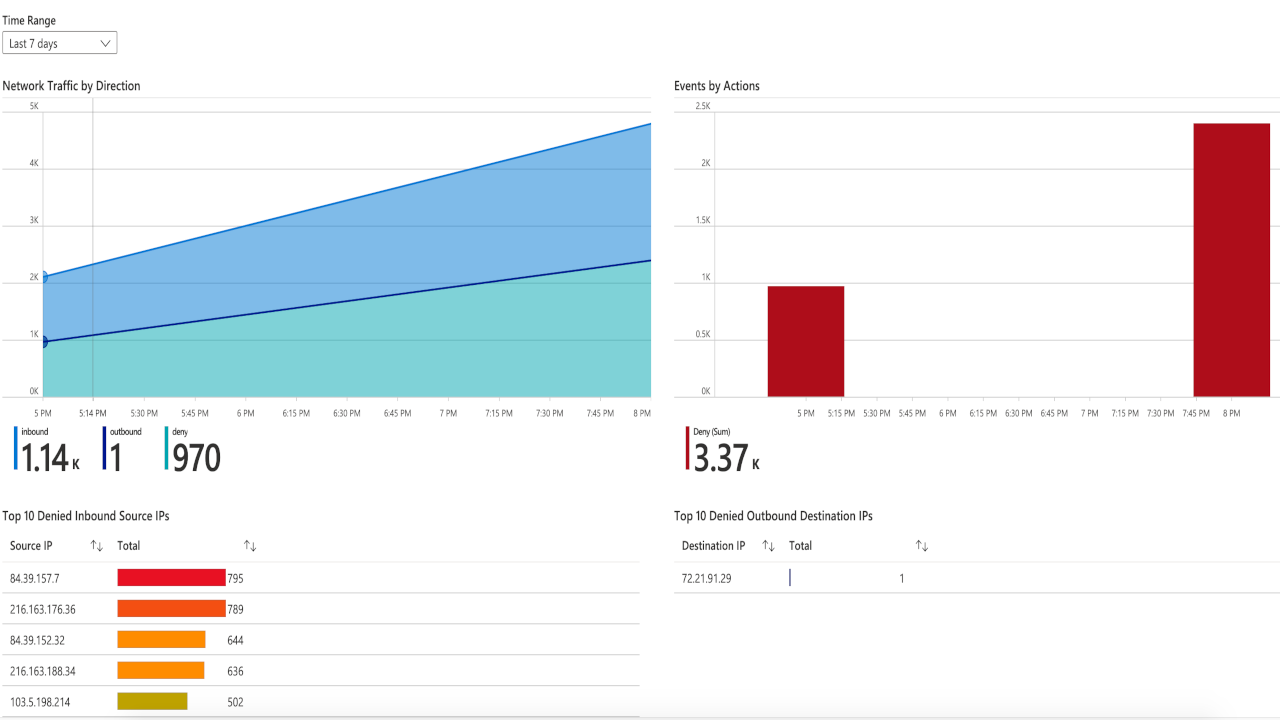Click the red bar for 795 total
The image size is (1280, 720).
(x=171, y=578)
